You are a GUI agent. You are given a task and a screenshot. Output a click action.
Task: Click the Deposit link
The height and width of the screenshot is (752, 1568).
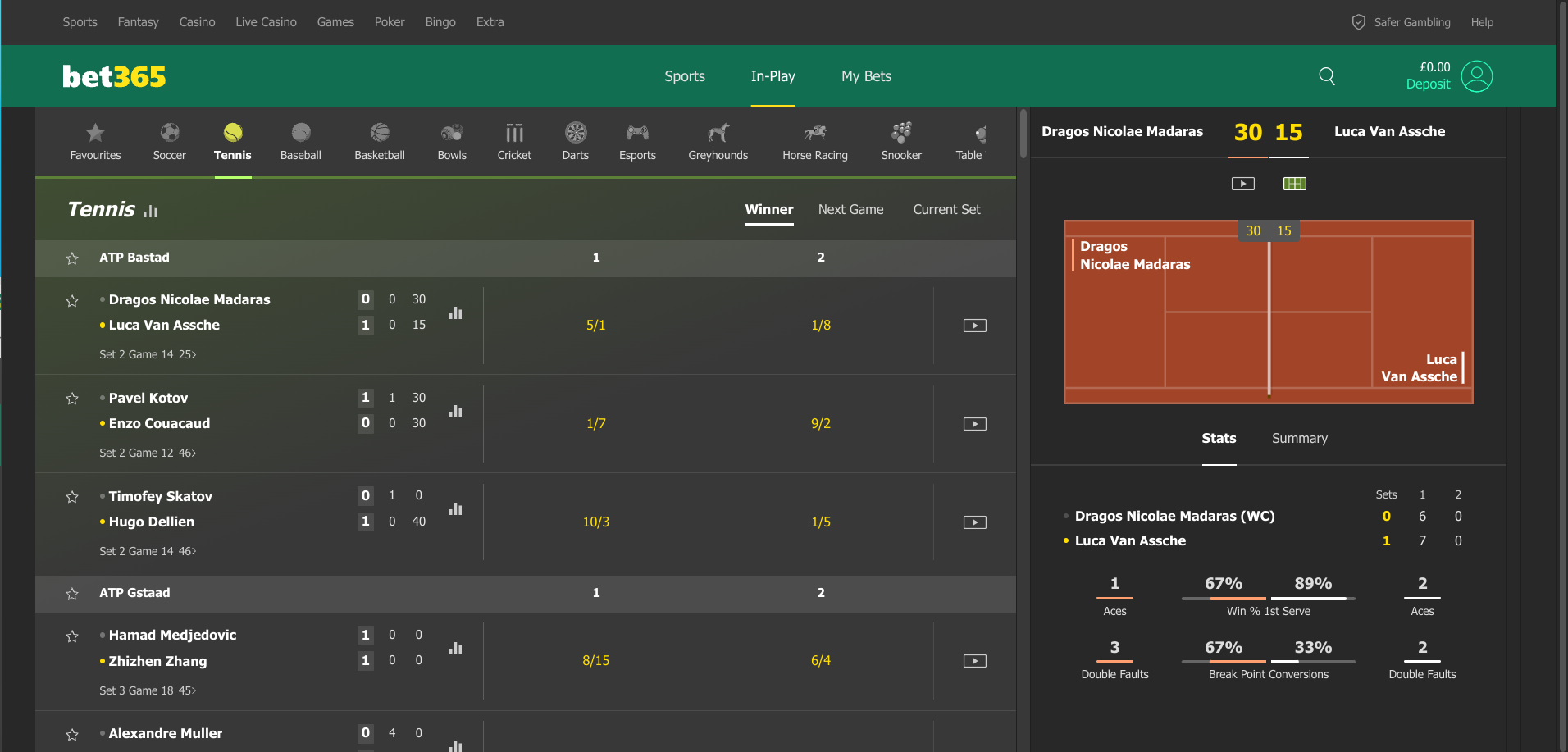pos(1428,84)
